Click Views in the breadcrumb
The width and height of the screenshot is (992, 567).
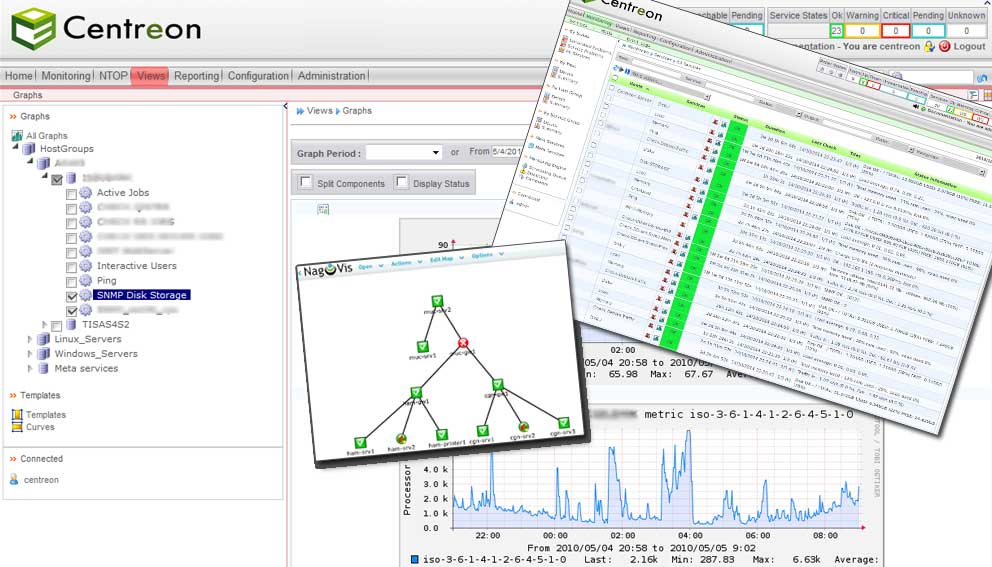(x=319, y=110)
